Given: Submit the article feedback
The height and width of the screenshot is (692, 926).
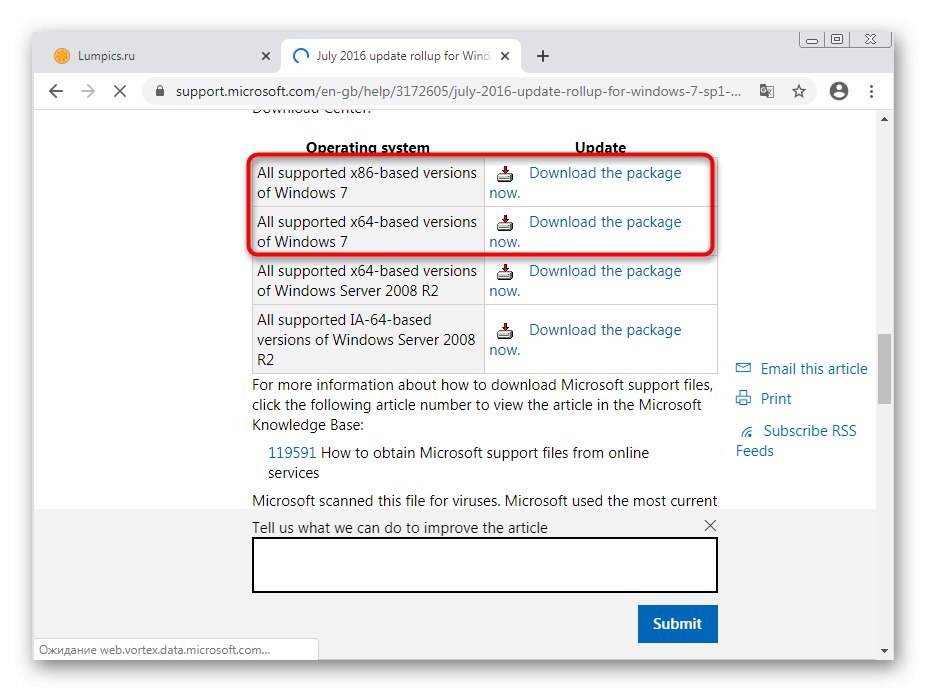Looking at the screenshot, I should 677,624.
